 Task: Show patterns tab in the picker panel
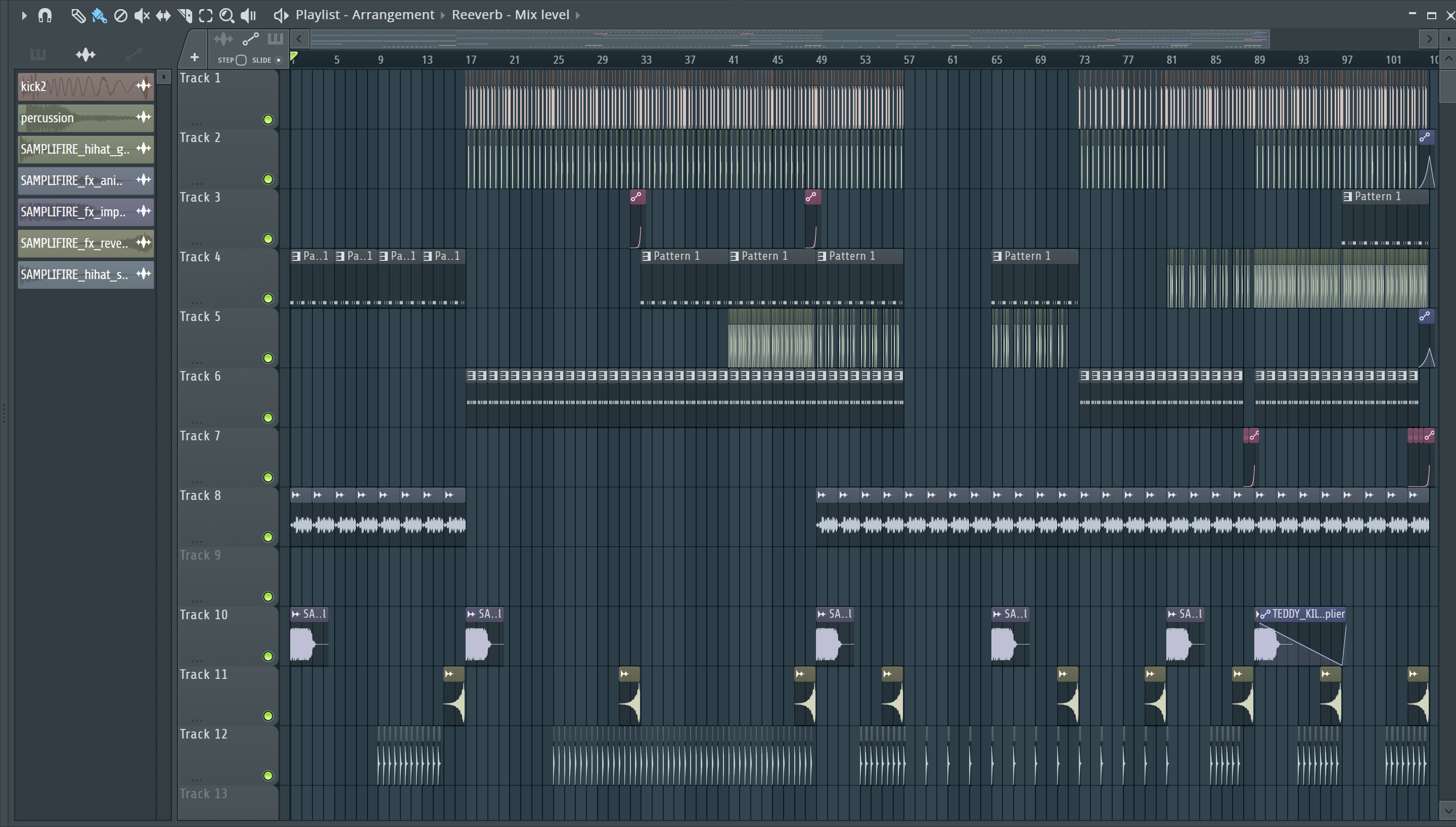38,55
